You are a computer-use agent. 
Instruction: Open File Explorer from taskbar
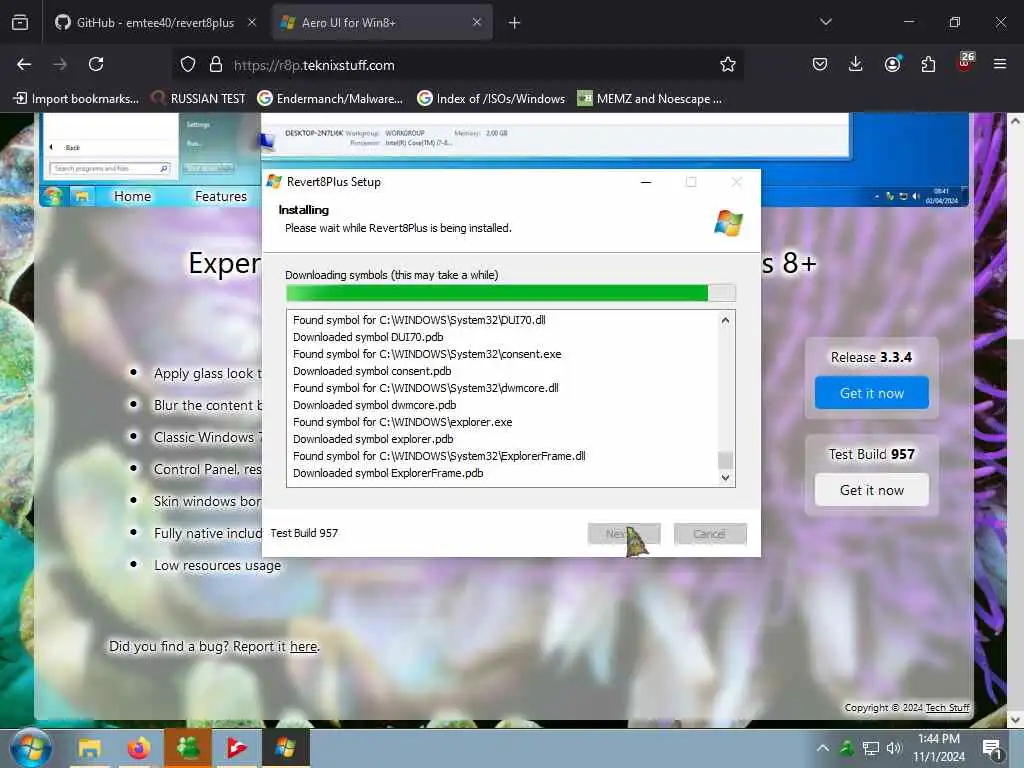[x=89, y=748]
